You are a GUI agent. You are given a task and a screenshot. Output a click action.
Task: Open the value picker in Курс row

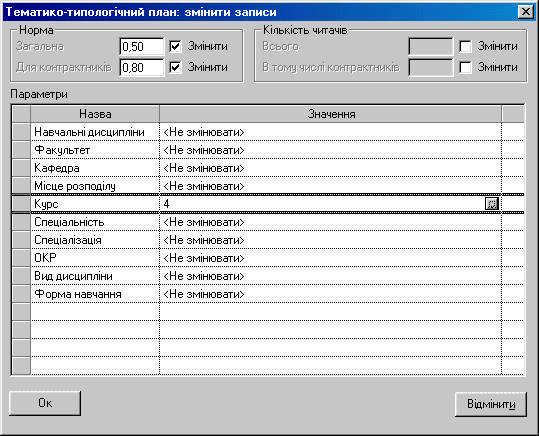click(x=492, y=204)
